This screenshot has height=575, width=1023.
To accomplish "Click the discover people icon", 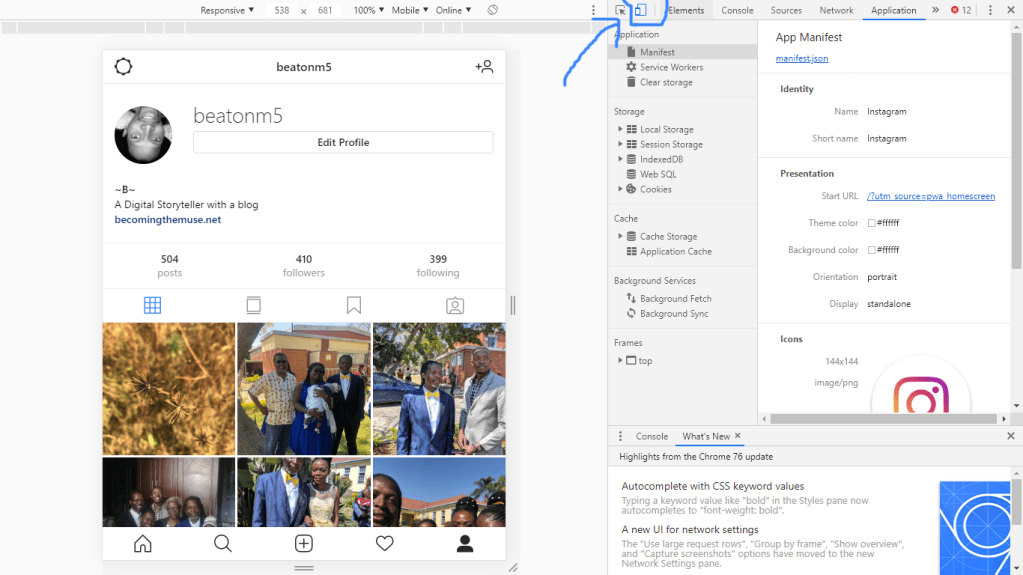I will (x=484, y=67).
